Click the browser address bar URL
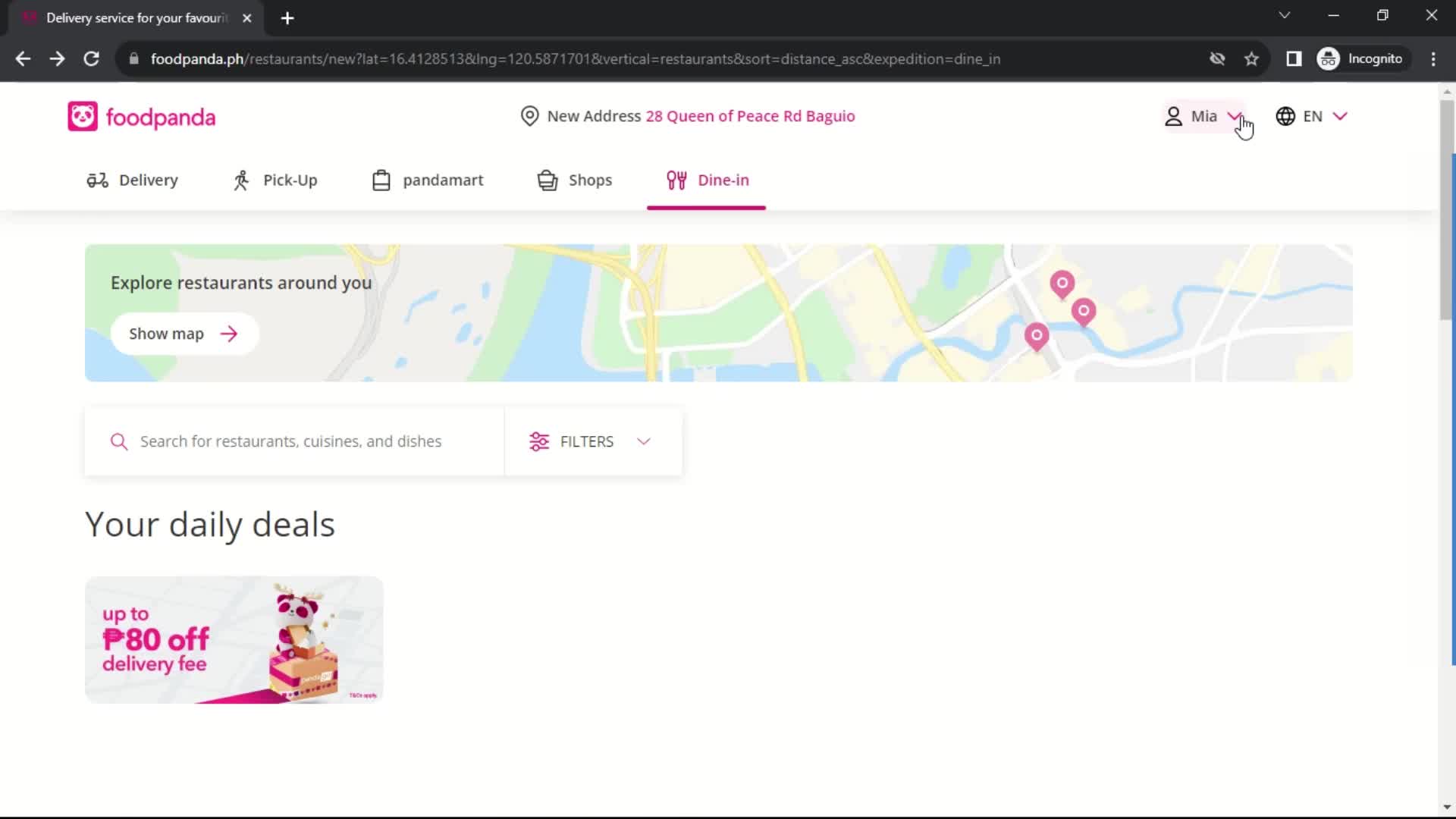The width and height of the screenshot is (1456, 819). click(x=575, y=58)
